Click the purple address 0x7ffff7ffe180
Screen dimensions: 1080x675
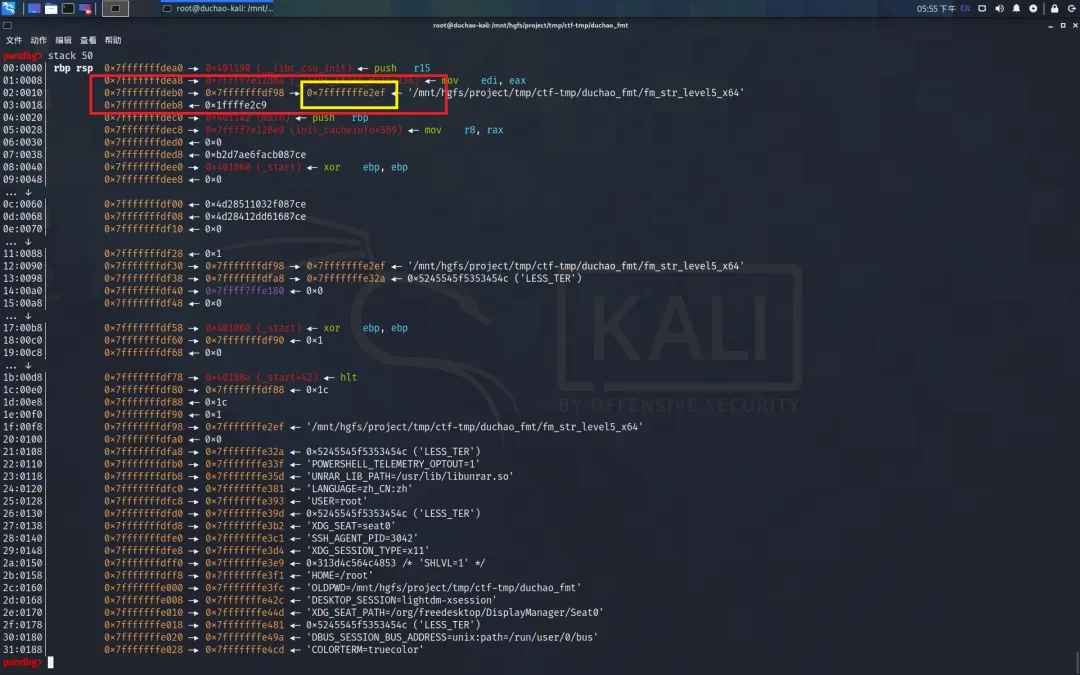click(x=245, y=291)
